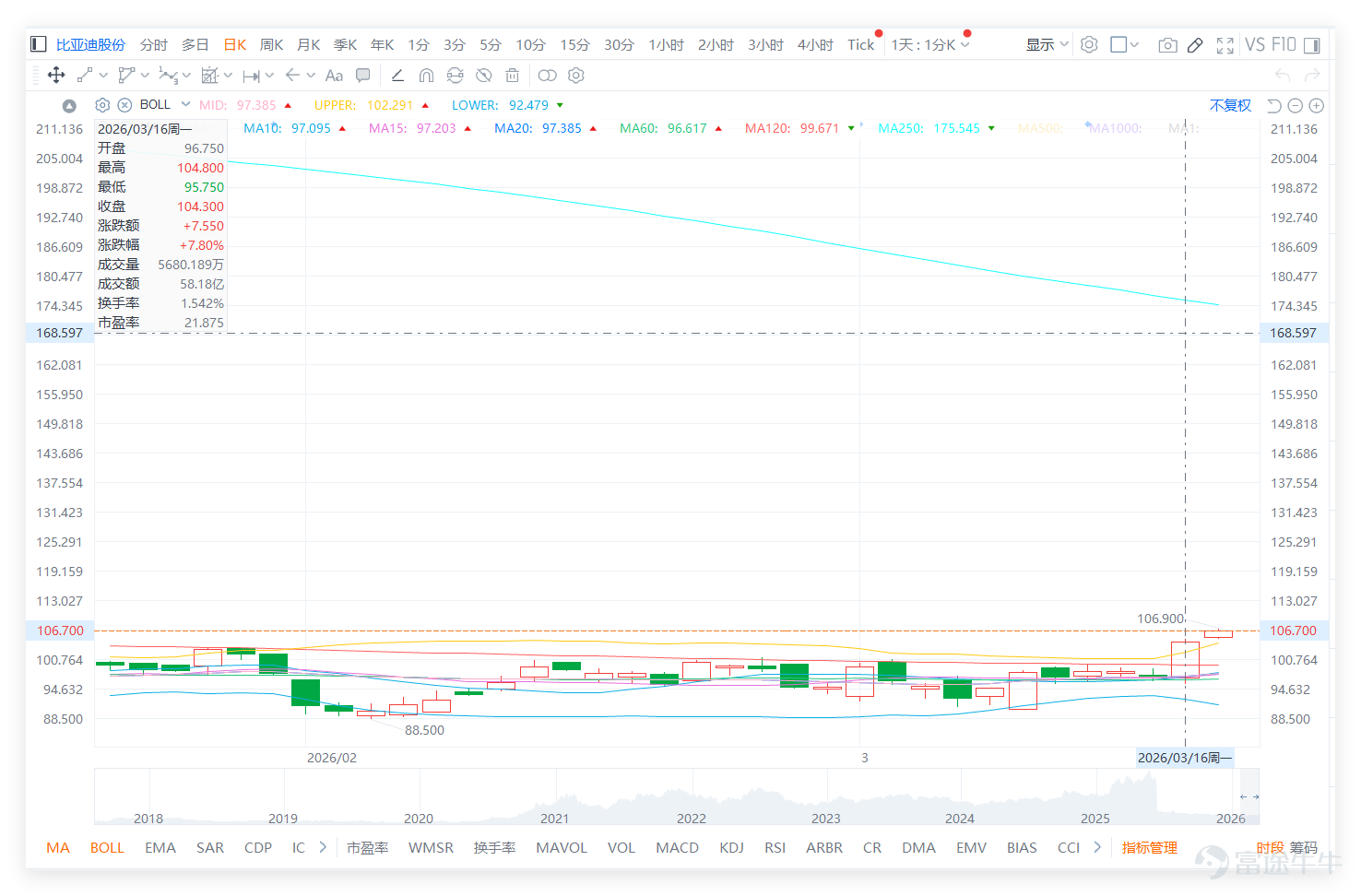This screenshot has width=1361, height=896.
Task: Expand range measurement tool options arrow
Action: tap(269, 76)
